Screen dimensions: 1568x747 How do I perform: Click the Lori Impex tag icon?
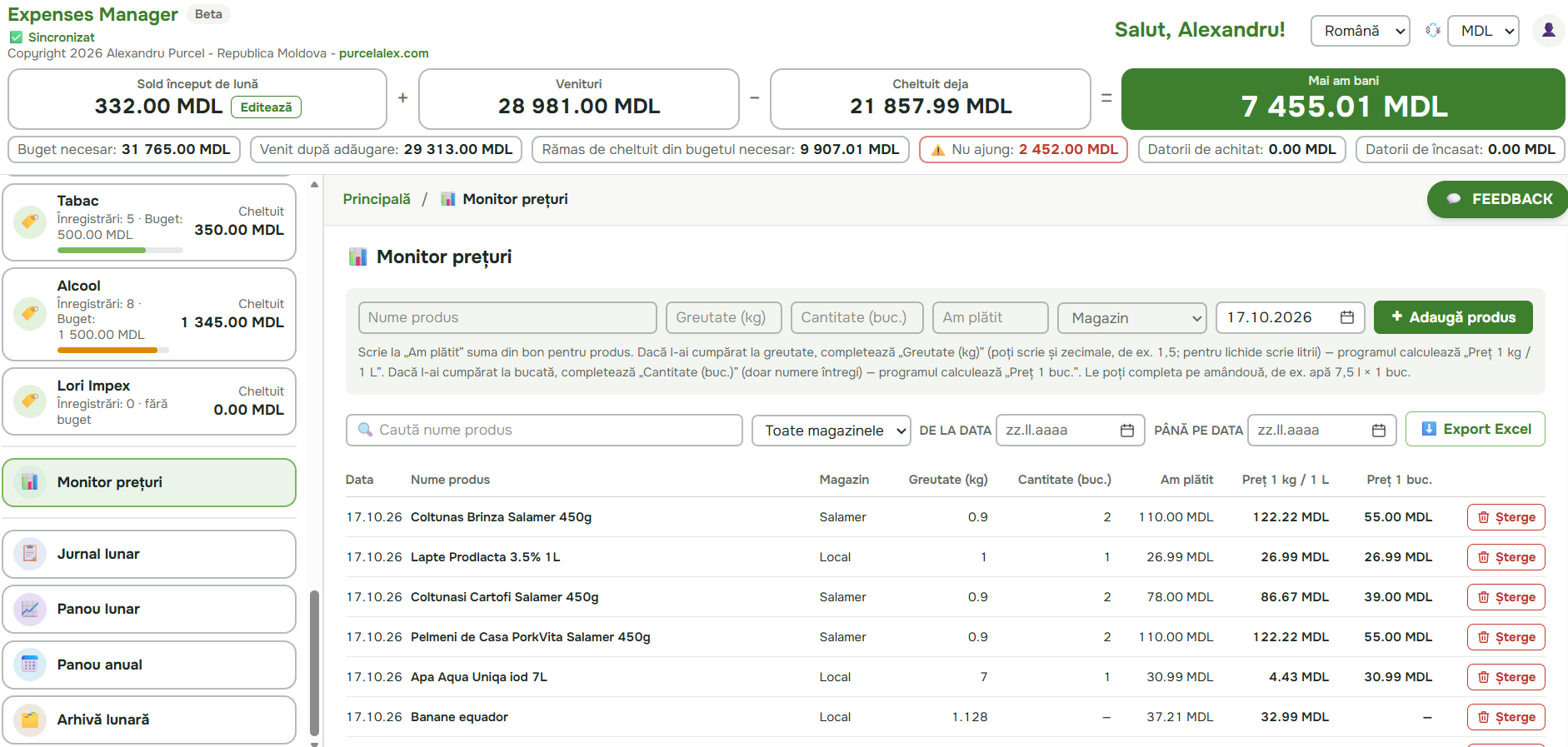[x=30, y=401]
